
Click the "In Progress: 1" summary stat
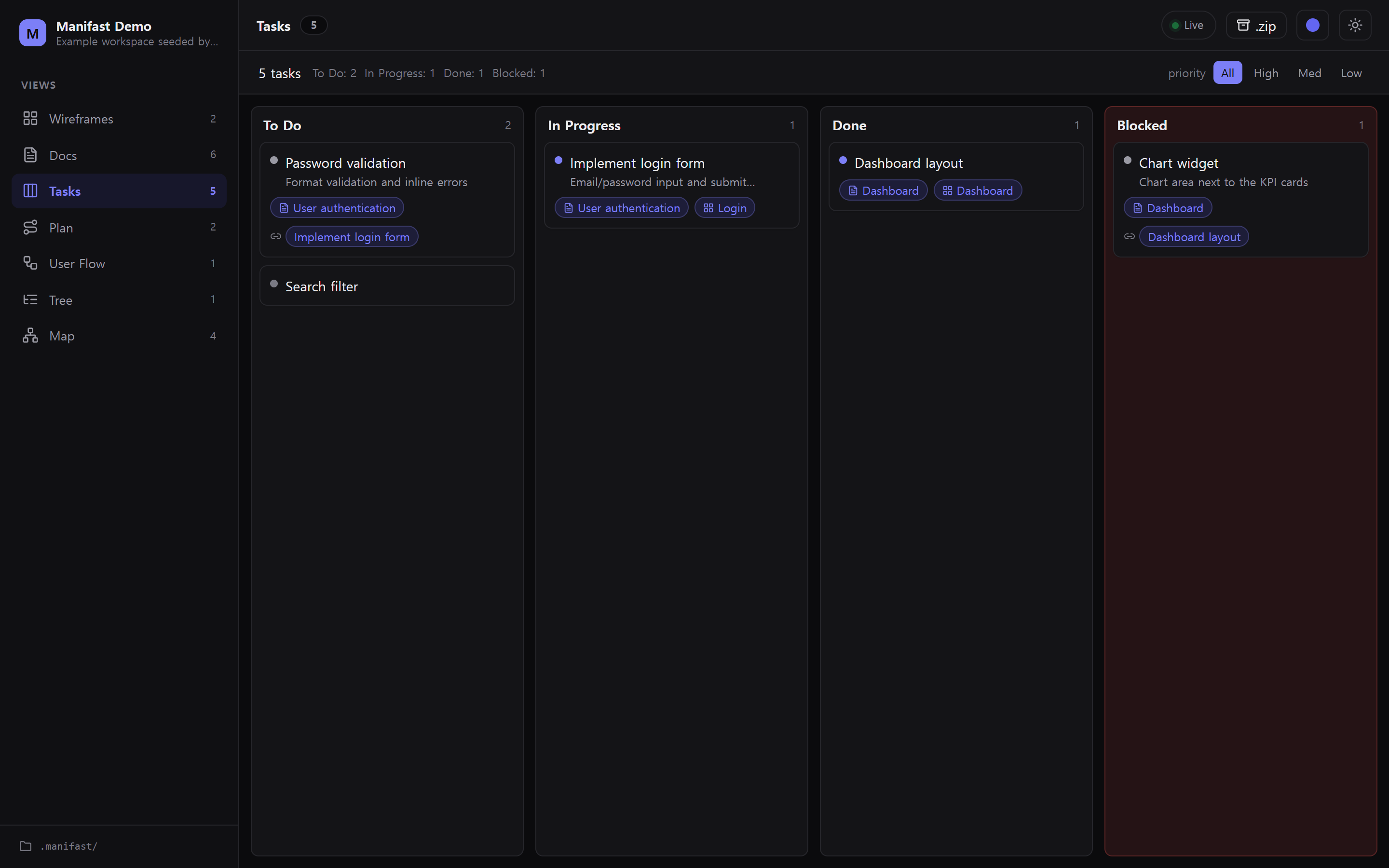[x=399, y=73]
